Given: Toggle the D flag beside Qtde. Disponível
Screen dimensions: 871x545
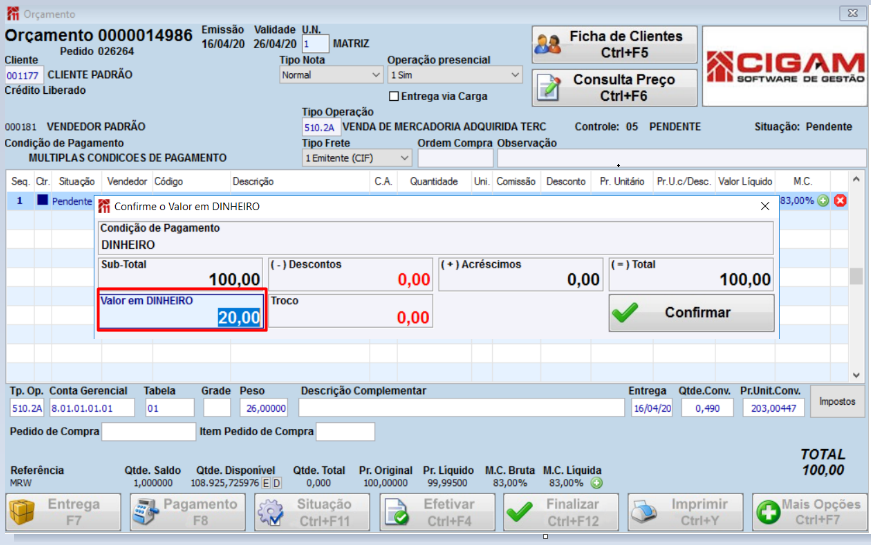Looking at the screenshot, I should pos(277,483).
